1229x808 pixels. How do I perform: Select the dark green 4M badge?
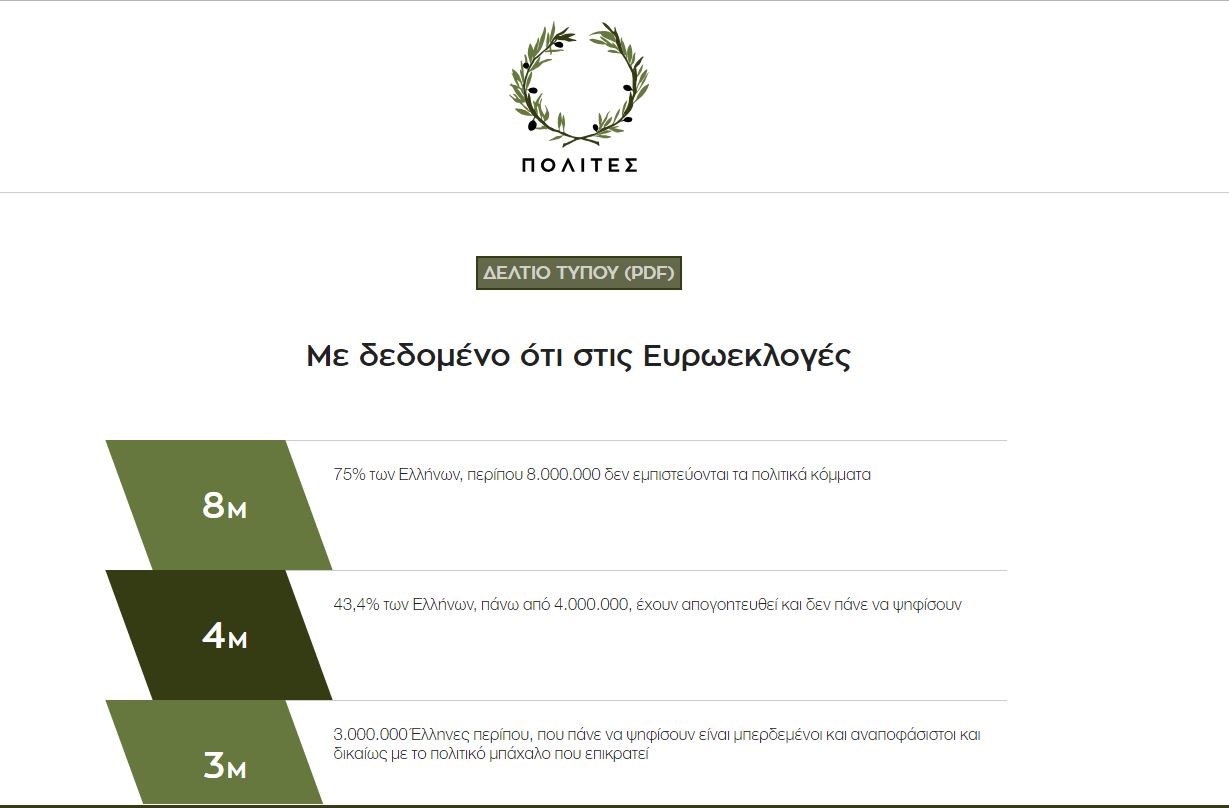[x=220, y=636]
